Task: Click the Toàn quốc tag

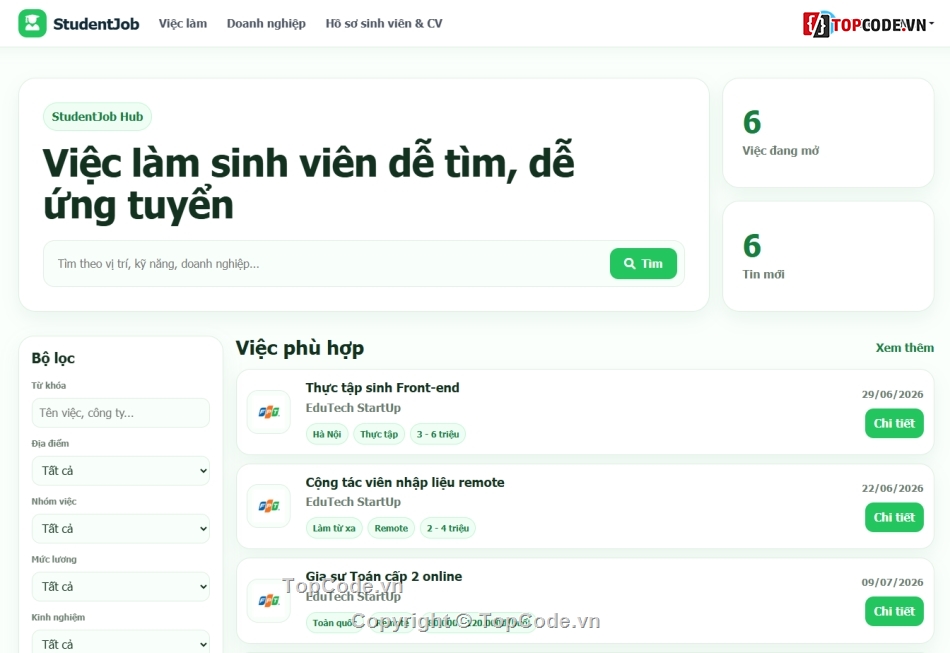Action: click(x=333, y=623)
